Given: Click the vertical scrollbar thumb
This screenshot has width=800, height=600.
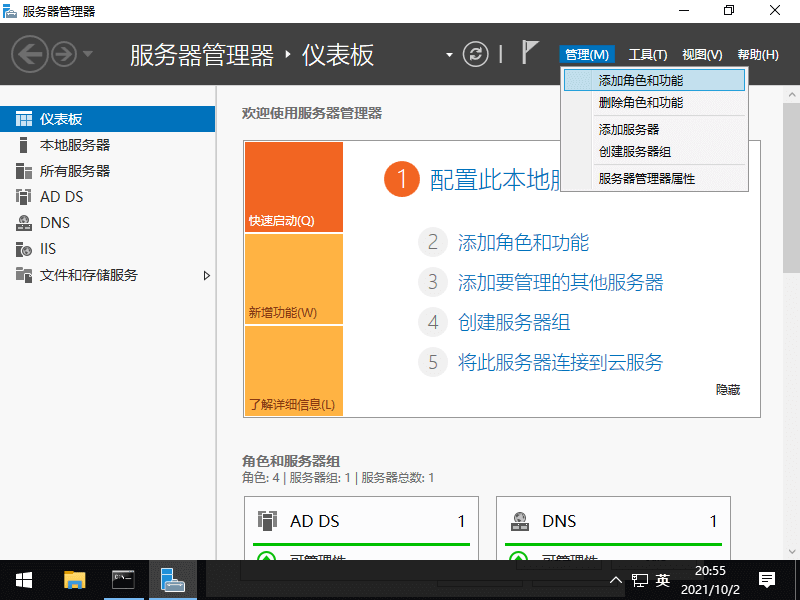Looking at the screenshot, I should 791,188.
